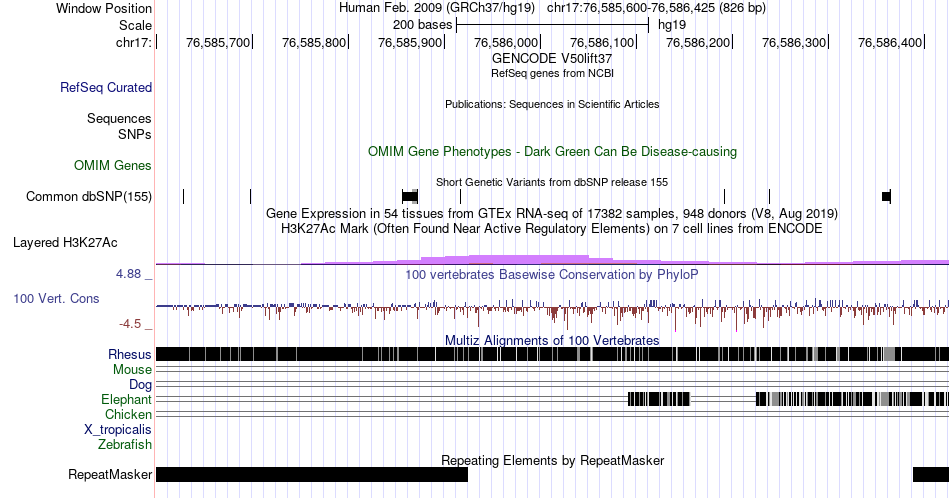The width and height of the screenshot is (950, 498).
Task: Select the Rhesus species label
Action: tap(130, 354)
